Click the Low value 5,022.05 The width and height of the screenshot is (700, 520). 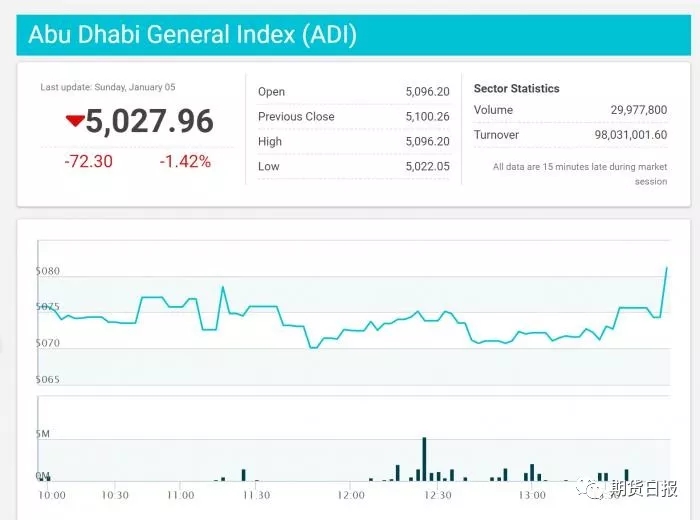click(x=427, y=167)
